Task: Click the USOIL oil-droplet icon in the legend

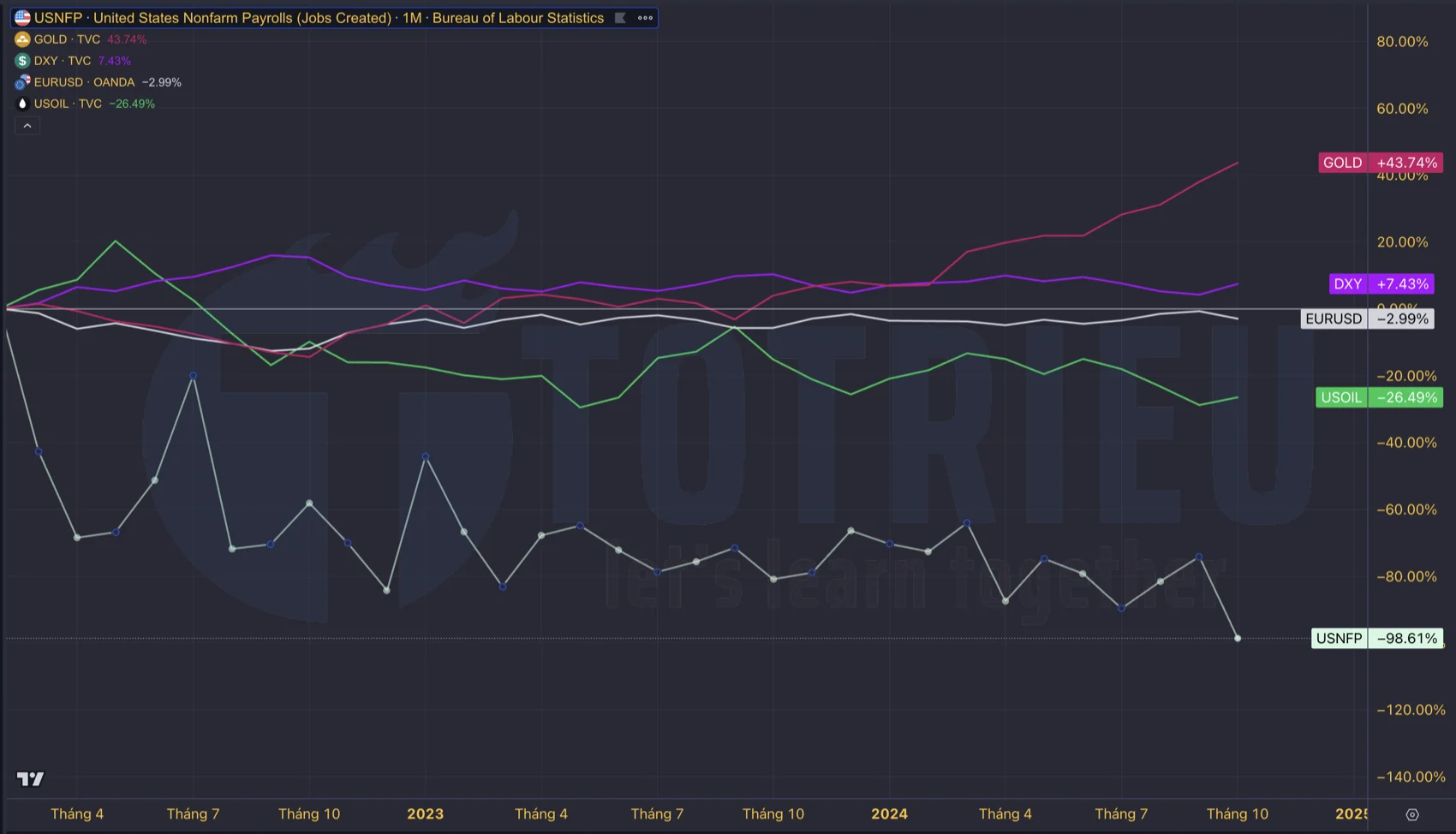Action: [x=21, y=103]
